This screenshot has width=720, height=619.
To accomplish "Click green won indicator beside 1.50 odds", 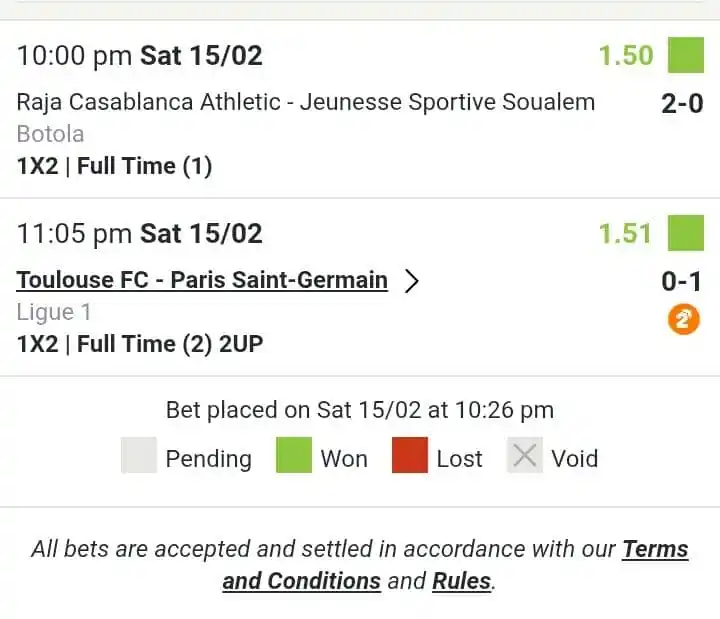I will pos(686,55).
